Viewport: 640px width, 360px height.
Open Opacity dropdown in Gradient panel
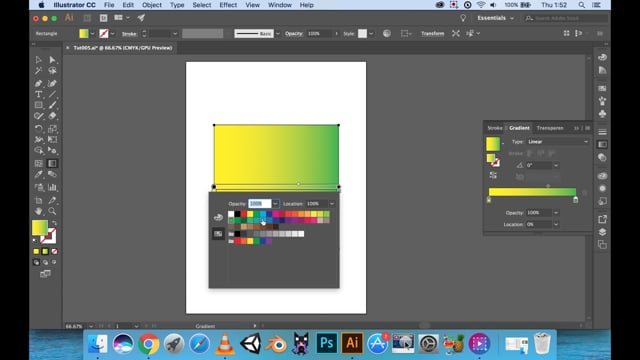click(x=556, y=213)
